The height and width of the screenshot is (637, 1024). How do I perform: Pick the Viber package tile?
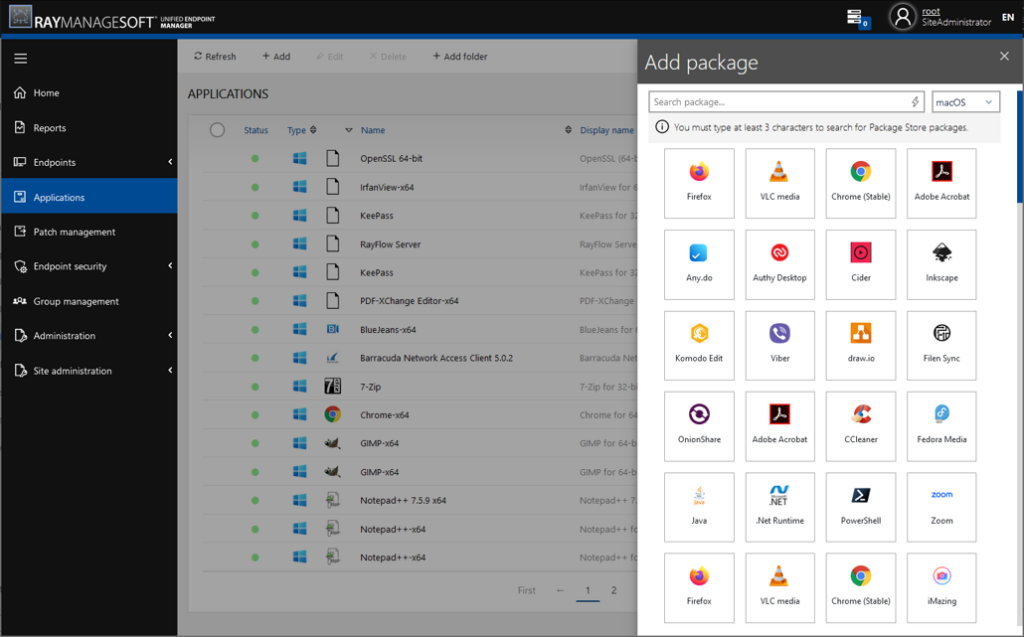point(780,346)
